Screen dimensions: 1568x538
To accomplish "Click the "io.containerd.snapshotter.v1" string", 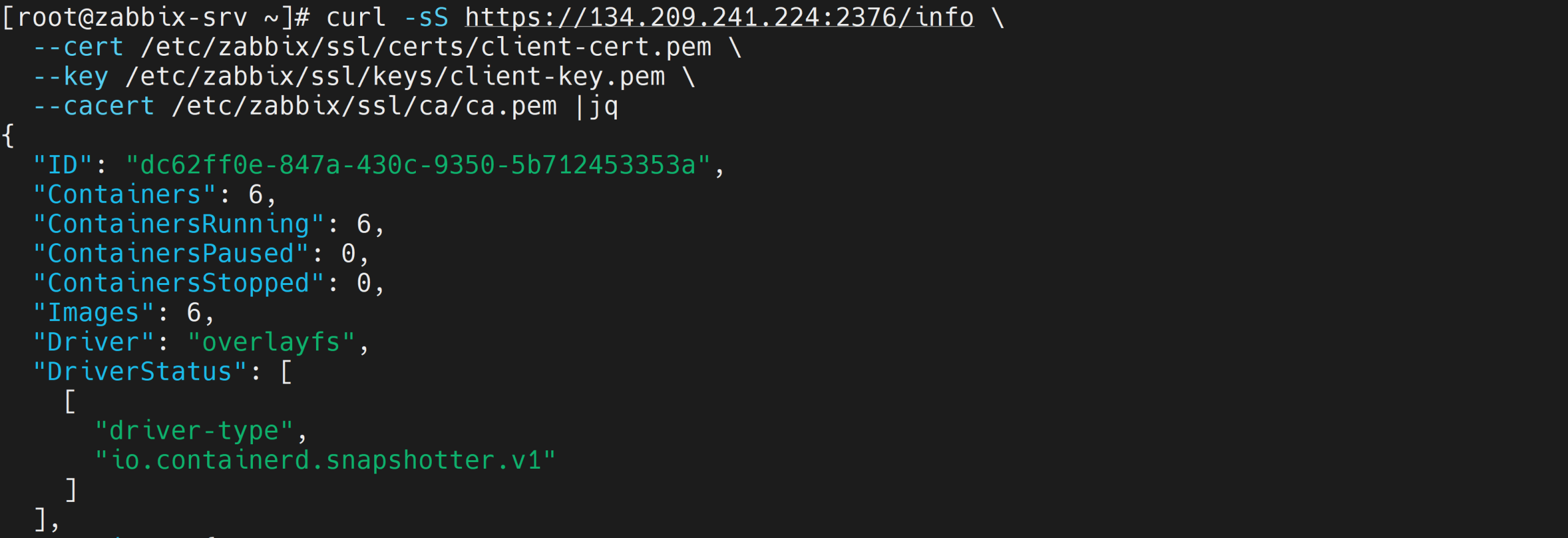I will click(x=325, y=460).
